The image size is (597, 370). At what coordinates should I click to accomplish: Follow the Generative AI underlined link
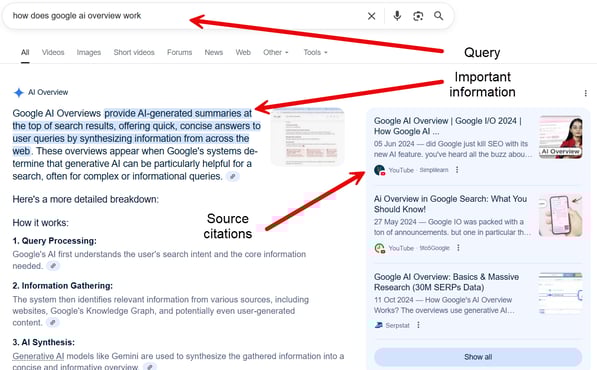pyautogui.click(x=38, y=356)
